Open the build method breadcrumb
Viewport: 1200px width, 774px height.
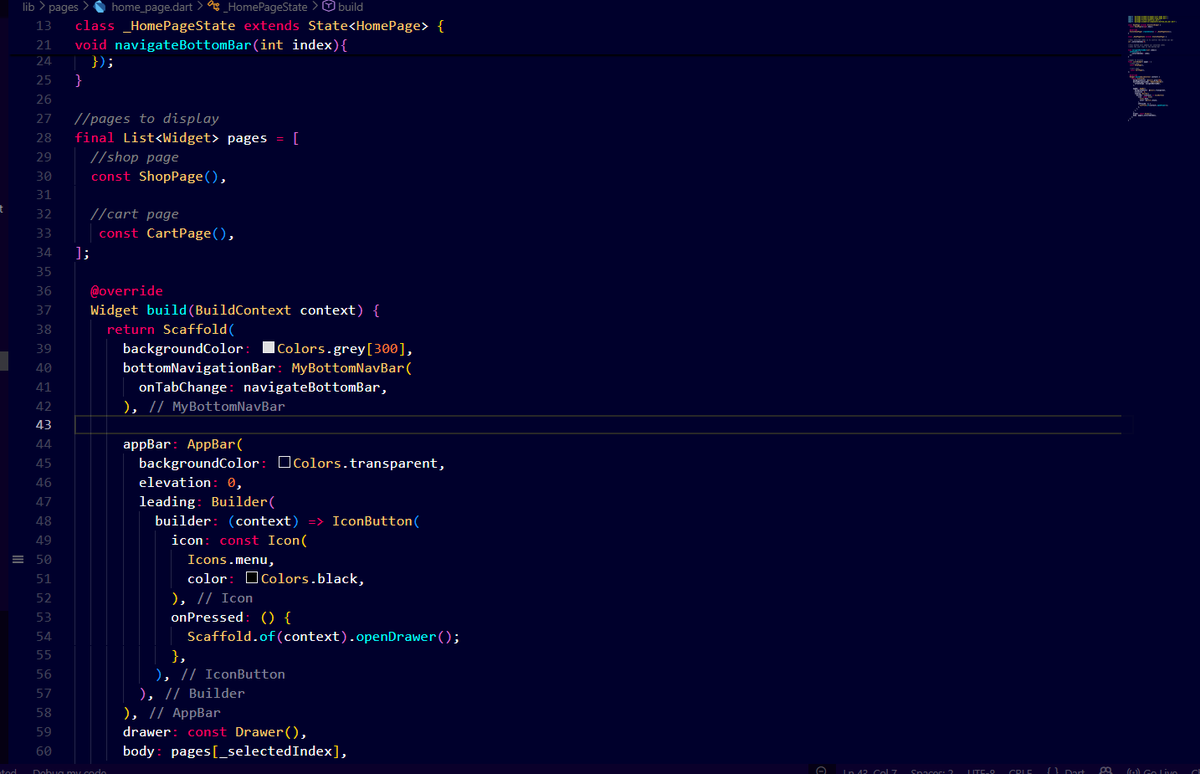point(350,7)
